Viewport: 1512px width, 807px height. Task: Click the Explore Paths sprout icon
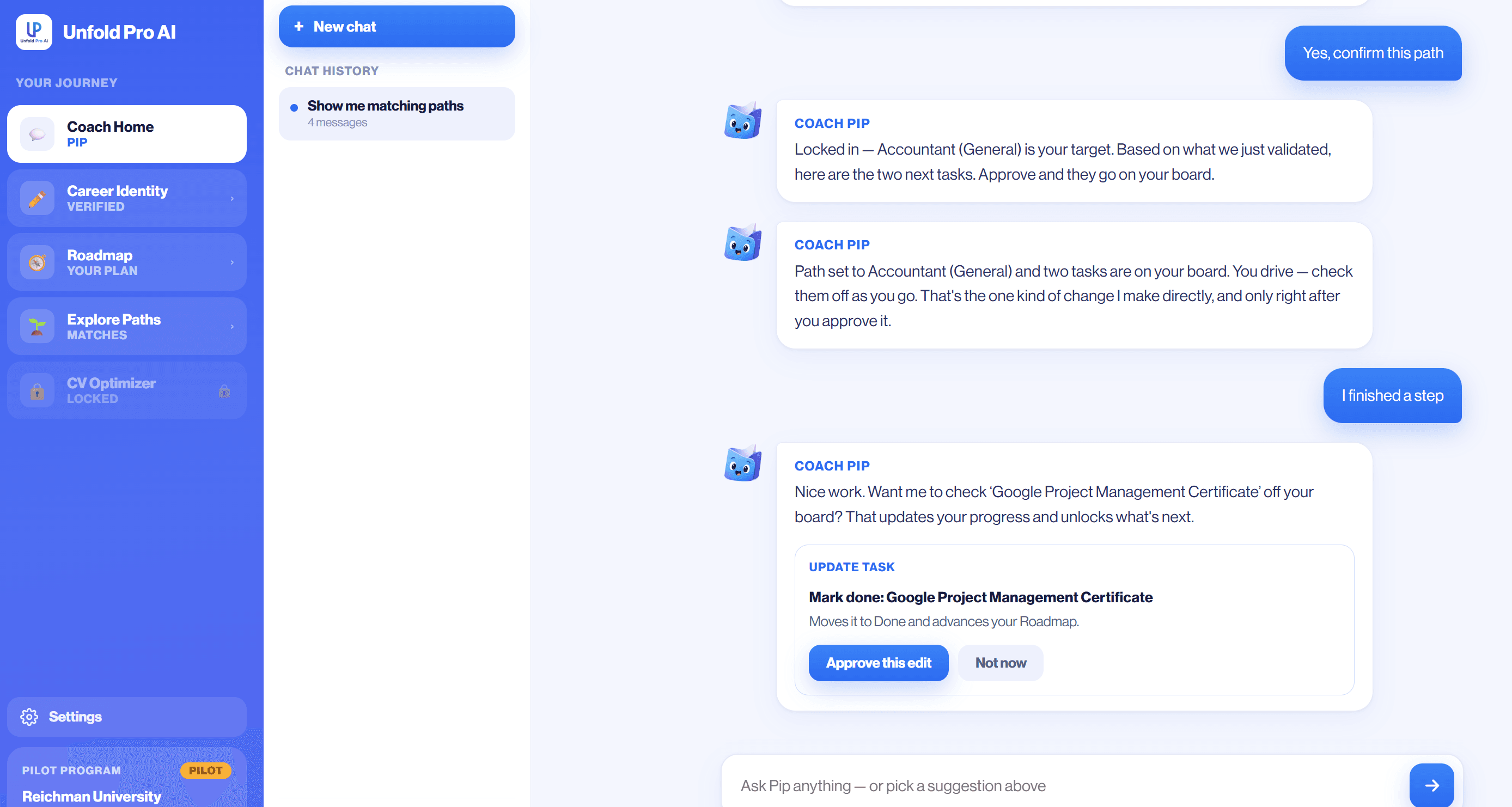pos(37,326)
